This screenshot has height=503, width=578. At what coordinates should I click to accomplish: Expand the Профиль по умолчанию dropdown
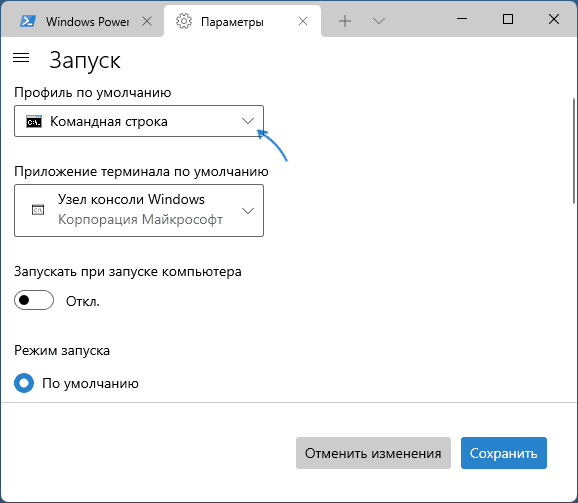click(x=139, y=121)
